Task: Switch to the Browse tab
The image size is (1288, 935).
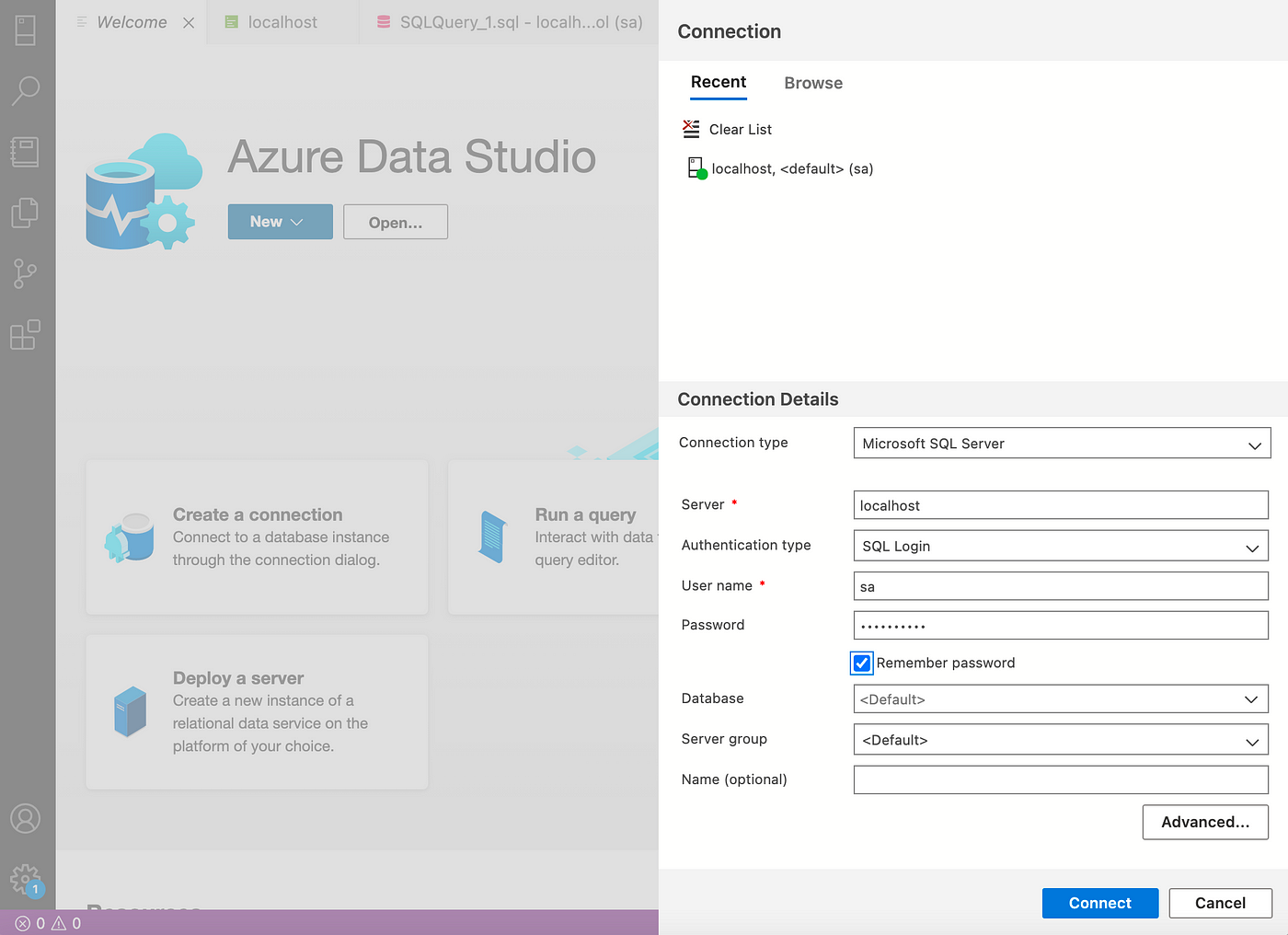Action: tap(813, 83)
